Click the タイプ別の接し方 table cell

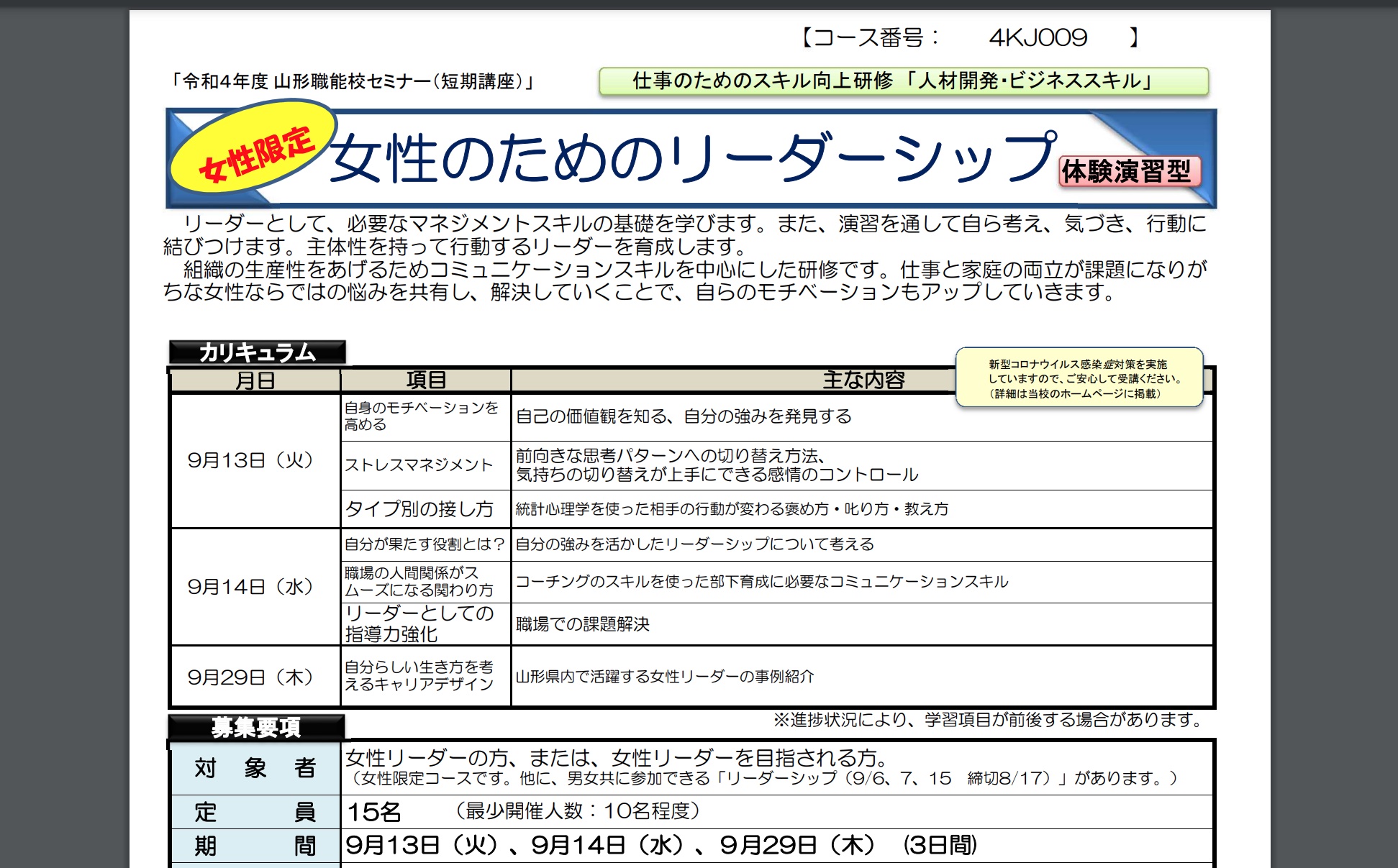coord(419,509)
